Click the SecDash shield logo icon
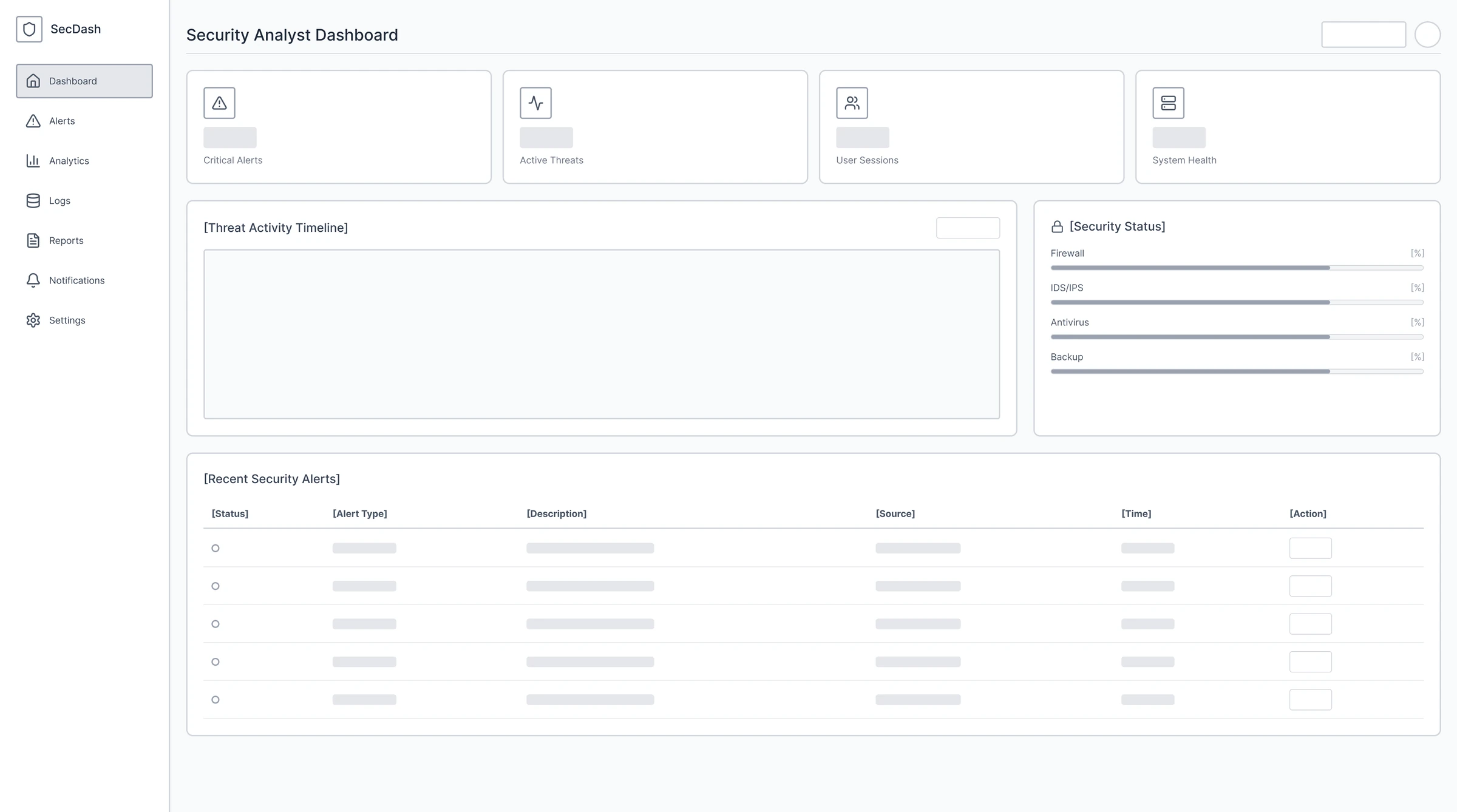 pyautogui.click(x=29, y=29)
